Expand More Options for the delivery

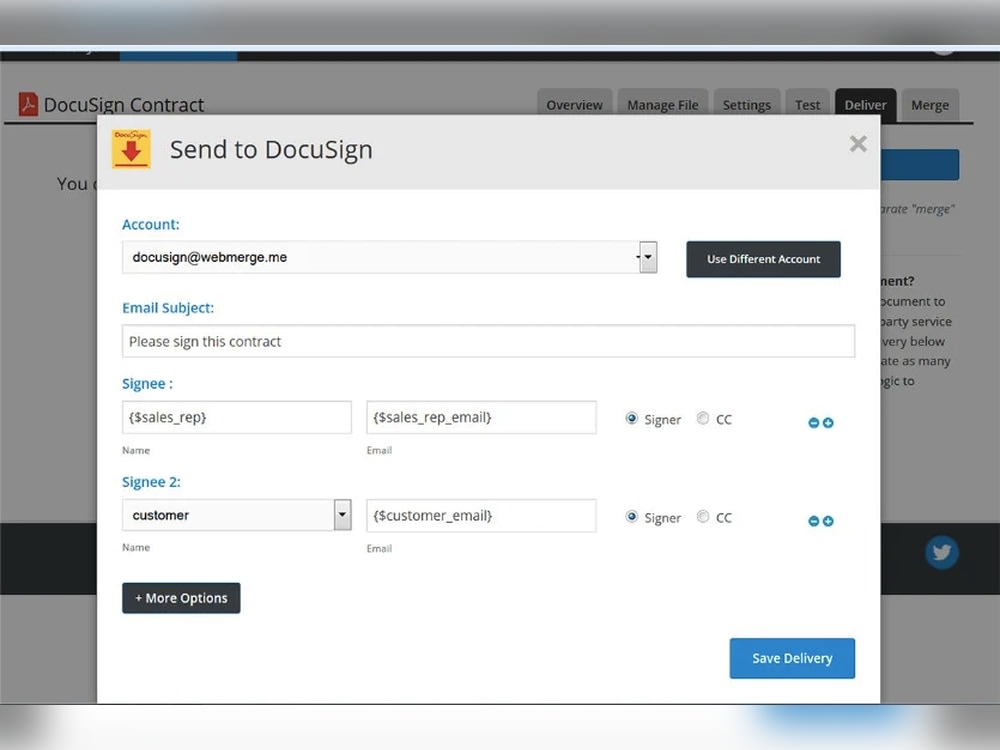tap(181, 597)
